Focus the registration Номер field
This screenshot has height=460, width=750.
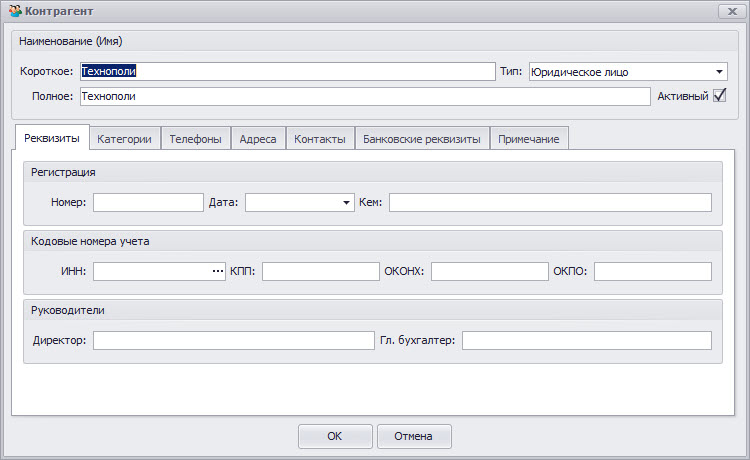pyautogui.click(x=148, y=203)
